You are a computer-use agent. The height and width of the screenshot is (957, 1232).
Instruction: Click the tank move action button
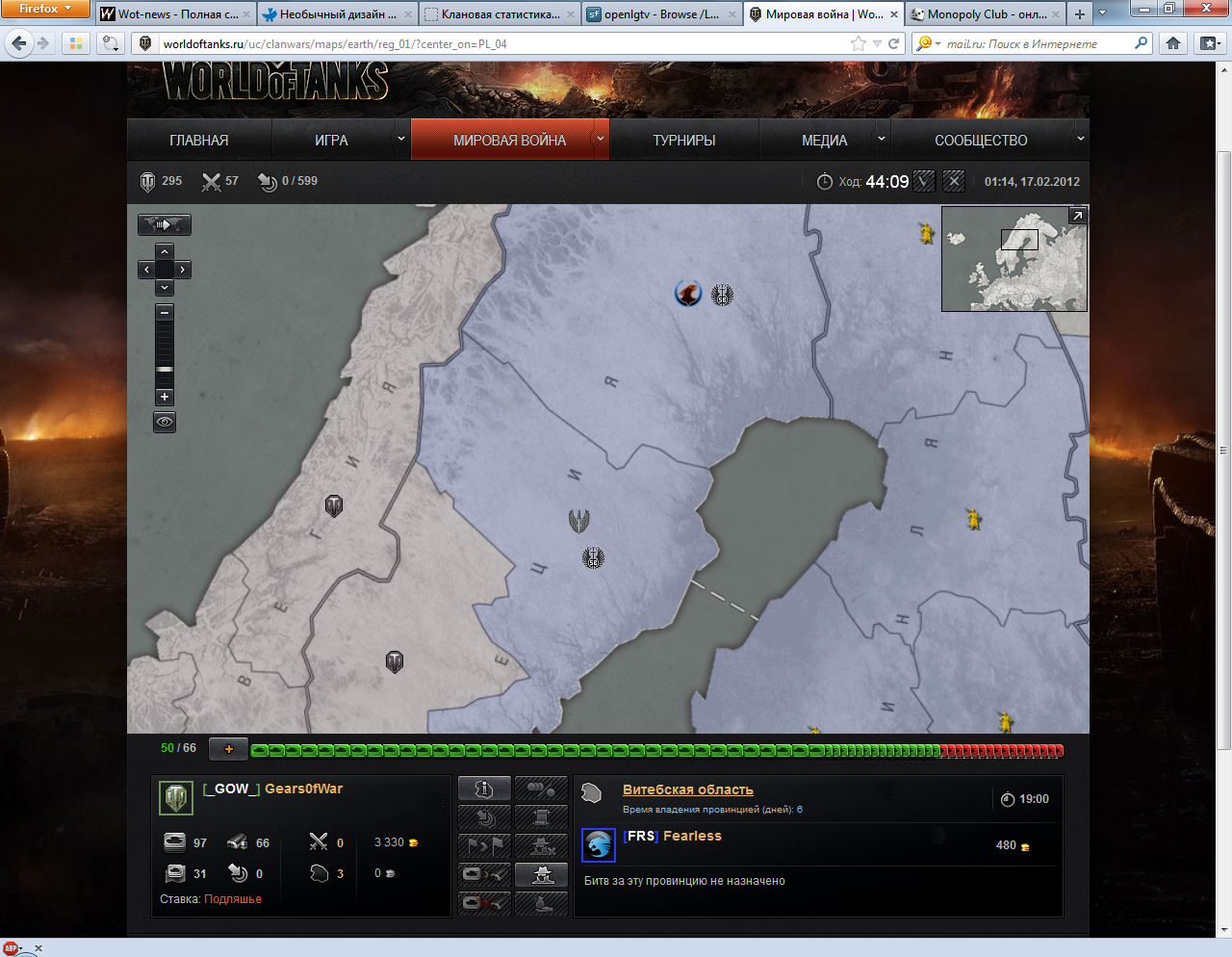click(484, 874)
